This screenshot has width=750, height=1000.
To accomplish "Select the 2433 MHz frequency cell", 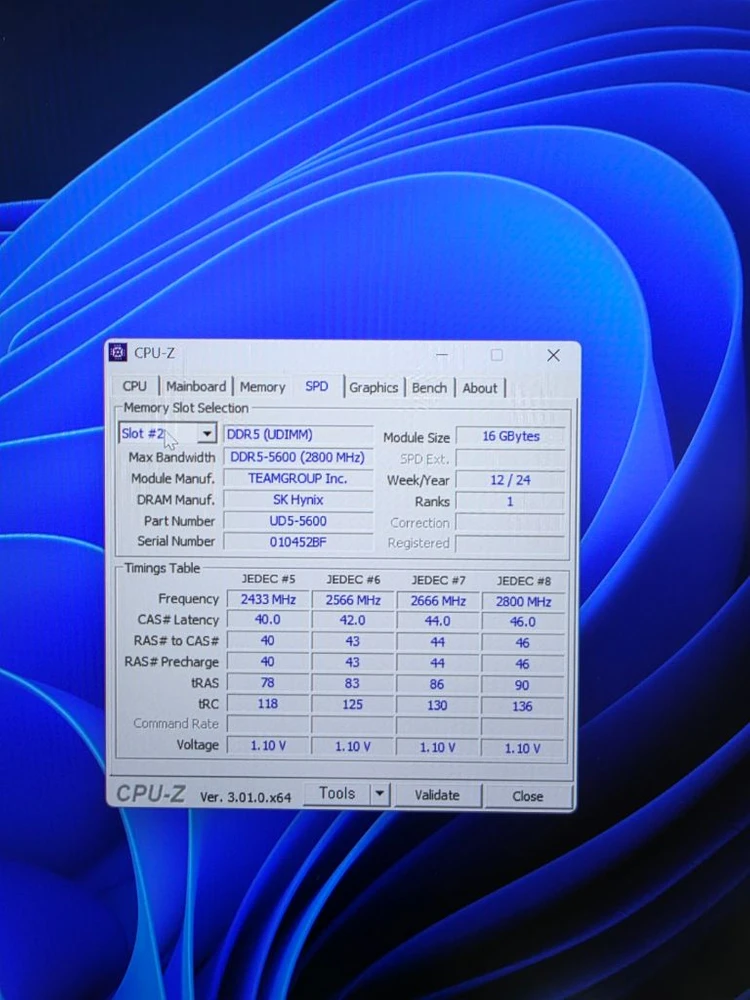I will click(x=268, y=599).
